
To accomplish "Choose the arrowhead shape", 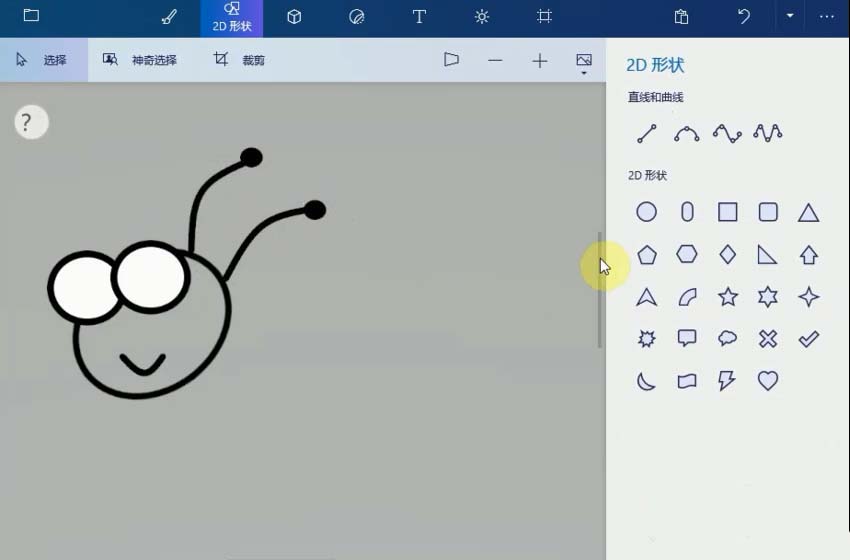I will (x=647, y=297).
